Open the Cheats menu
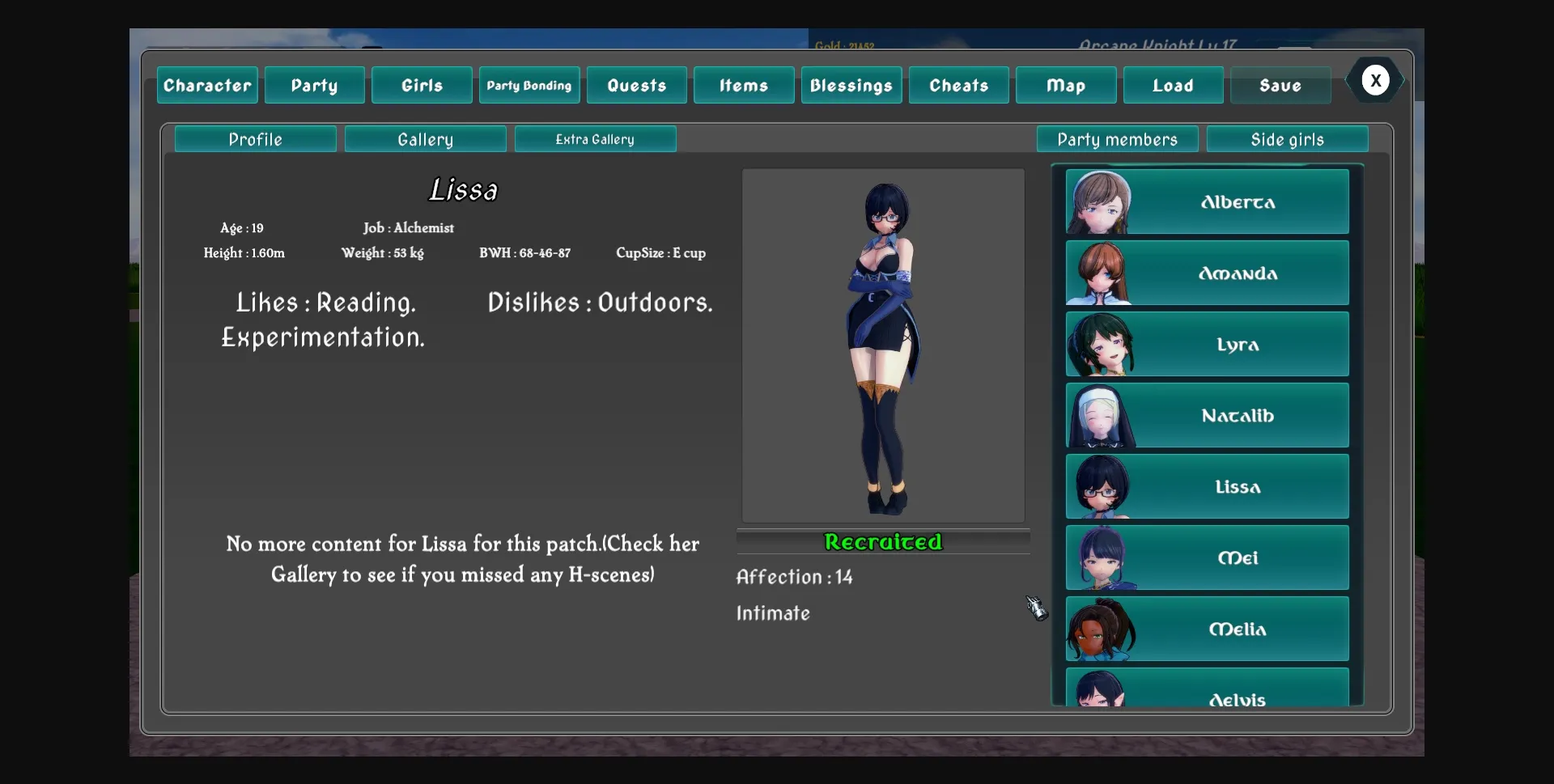This screenshot has width=1554, height=784. click(x=958, y=84)
